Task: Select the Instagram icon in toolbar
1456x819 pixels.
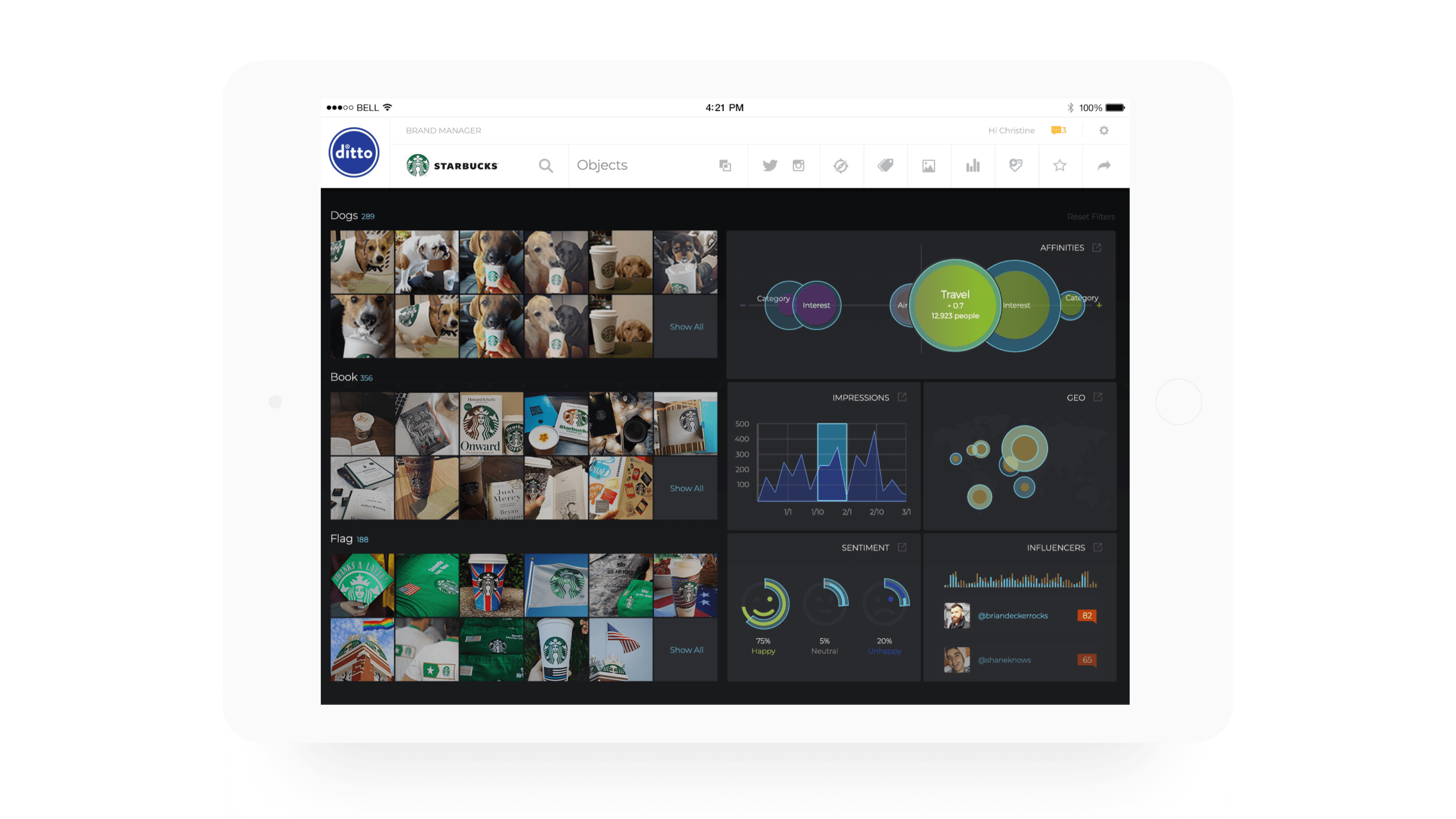Action: pyautogui.click(x=798, y=165)
